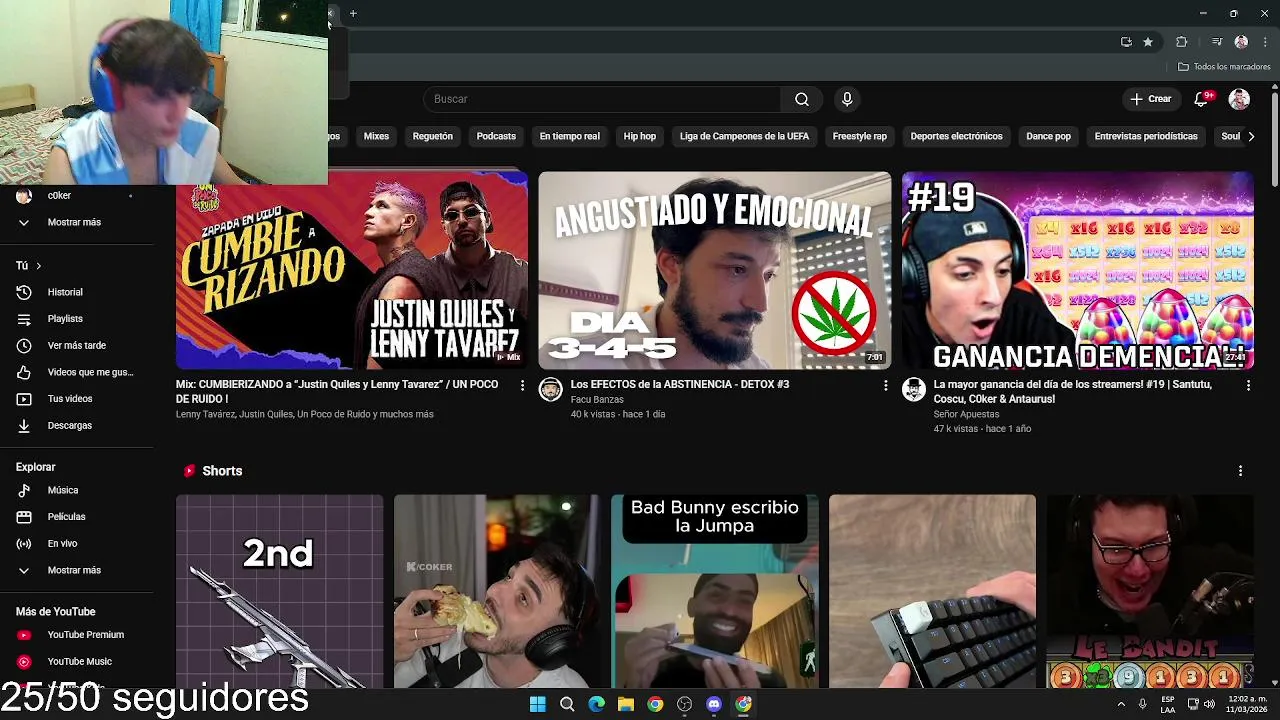Open Señor Apuestas channel avatar
This screenshot has height=720, width=1280.
point(914,390)
